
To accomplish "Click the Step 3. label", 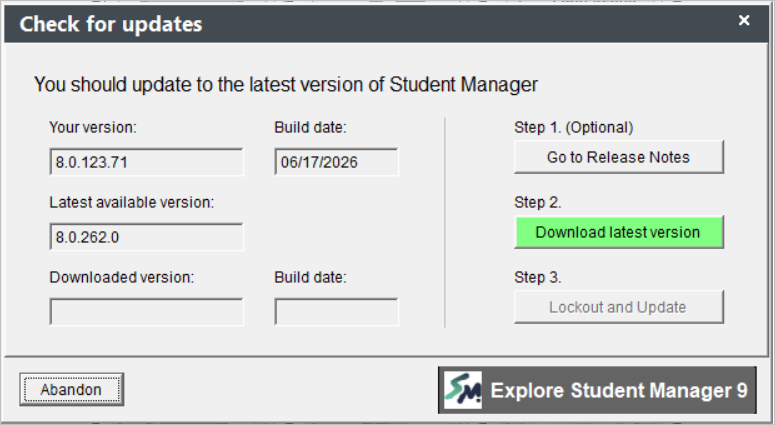I will [x=538, y=277].
